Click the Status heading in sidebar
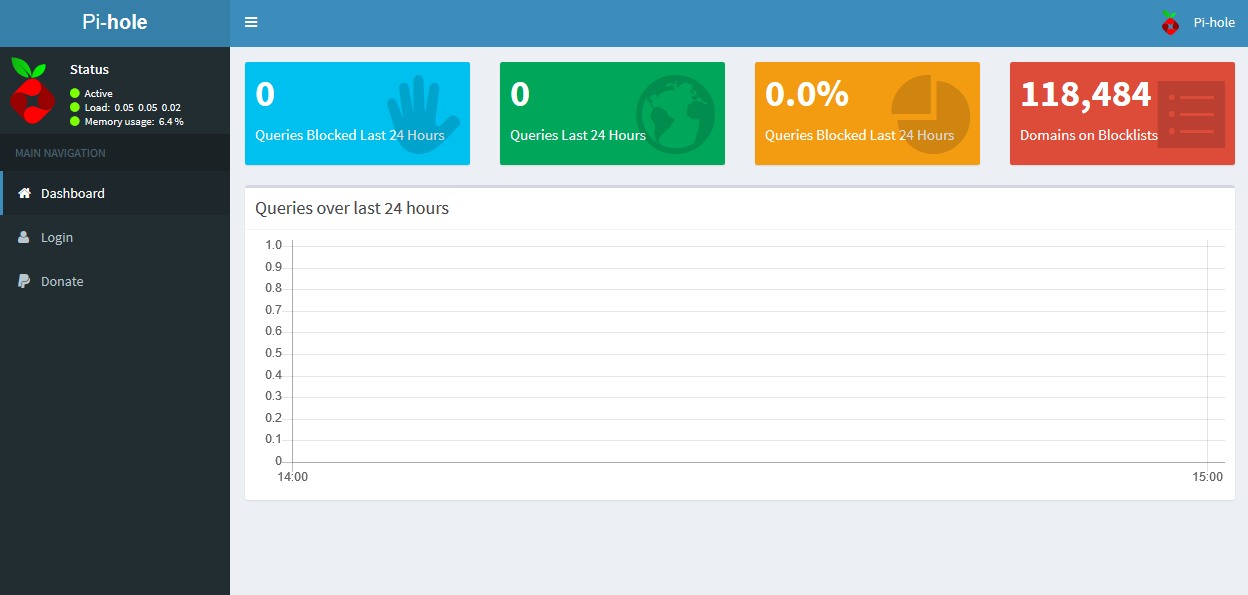 point(90,70)
